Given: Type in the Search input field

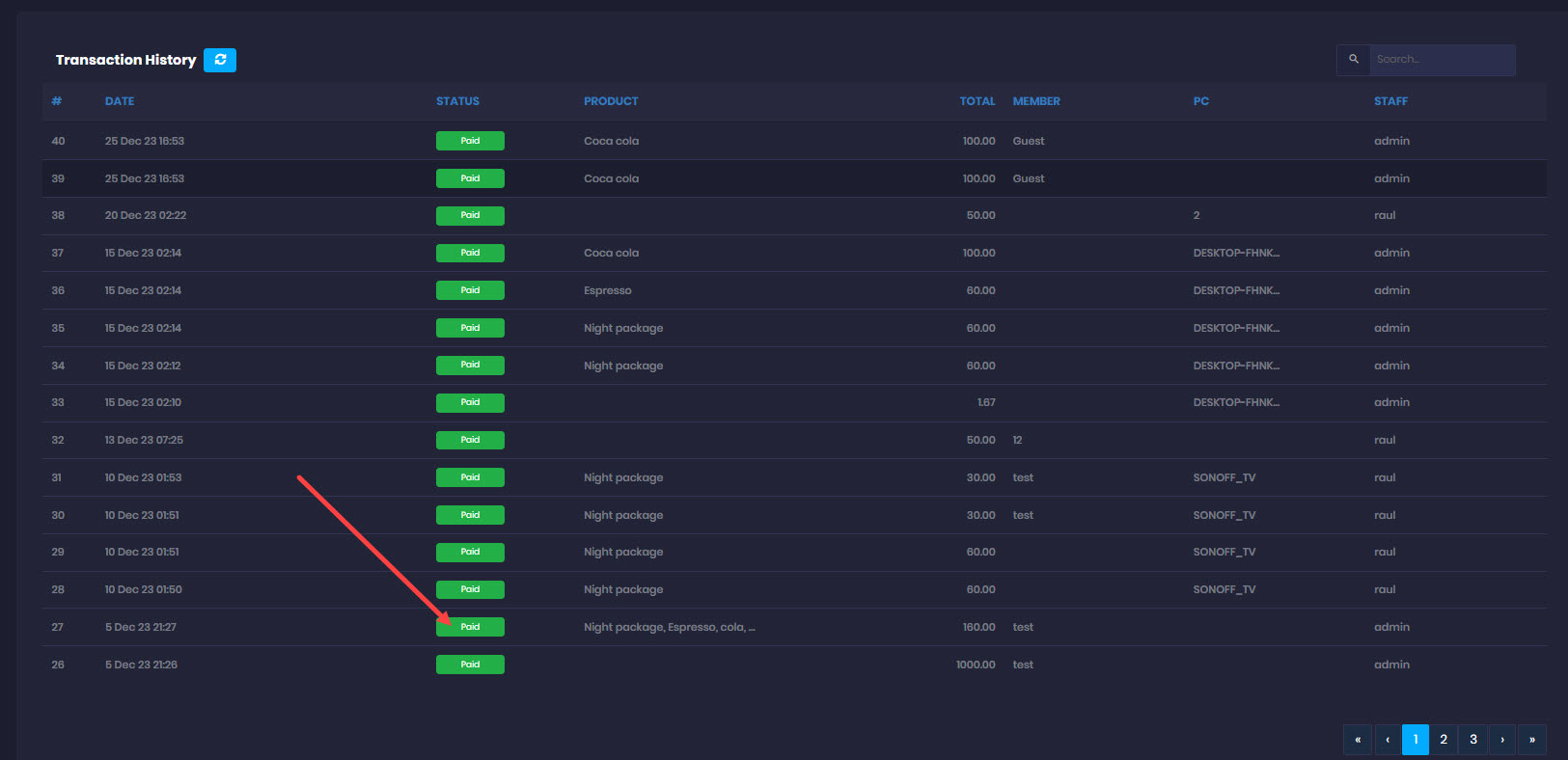Looking at the screenshot, I should [1442, 60].
